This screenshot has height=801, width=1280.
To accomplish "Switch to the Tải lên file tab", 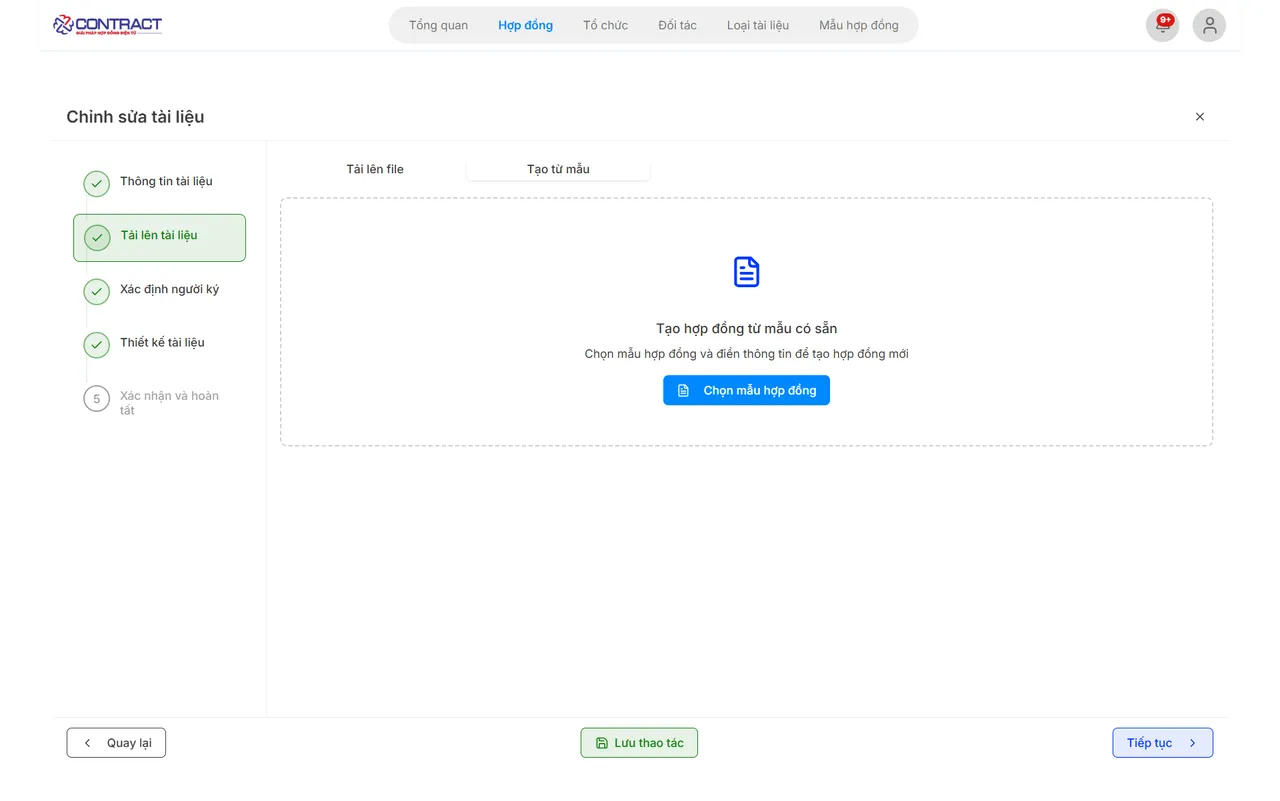I will (375, 169).
